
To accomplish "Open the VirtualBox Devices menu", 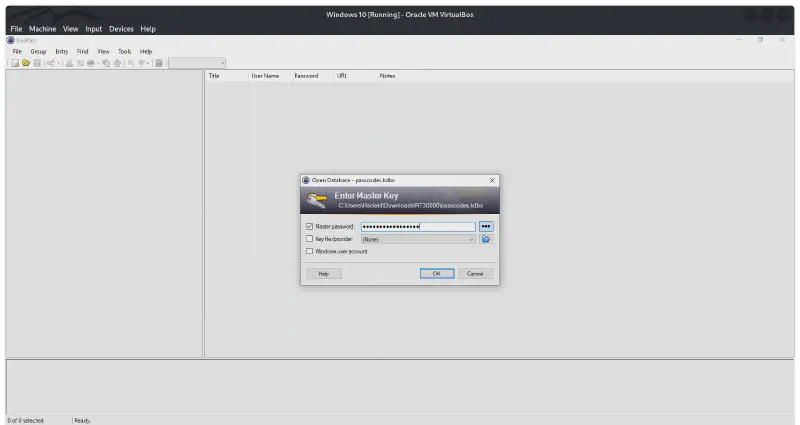I will tap(121, 29).
